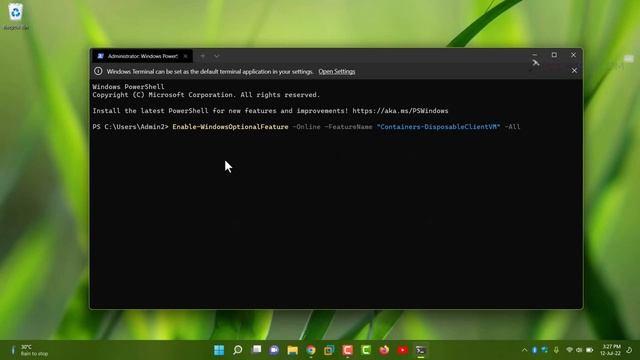Open File Explorer from the taskbar
The width and height of the screenshot is (640, 360).
(293, 350)
